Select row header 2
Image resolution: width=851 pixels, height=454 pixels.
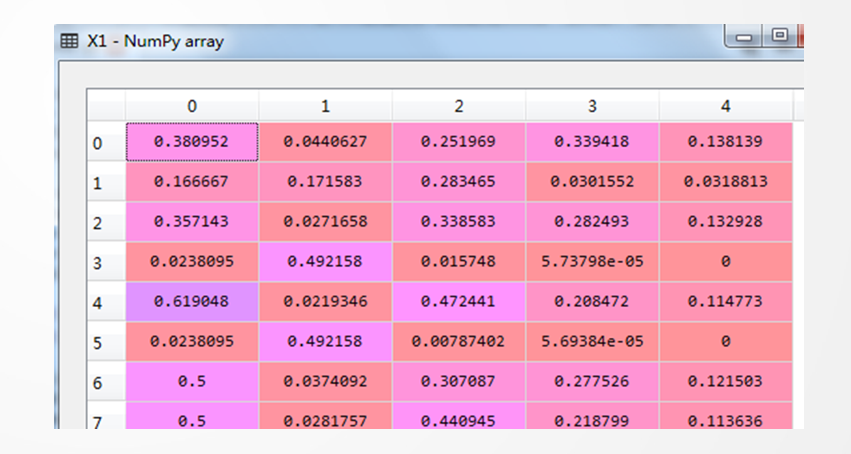pos(106,222)
